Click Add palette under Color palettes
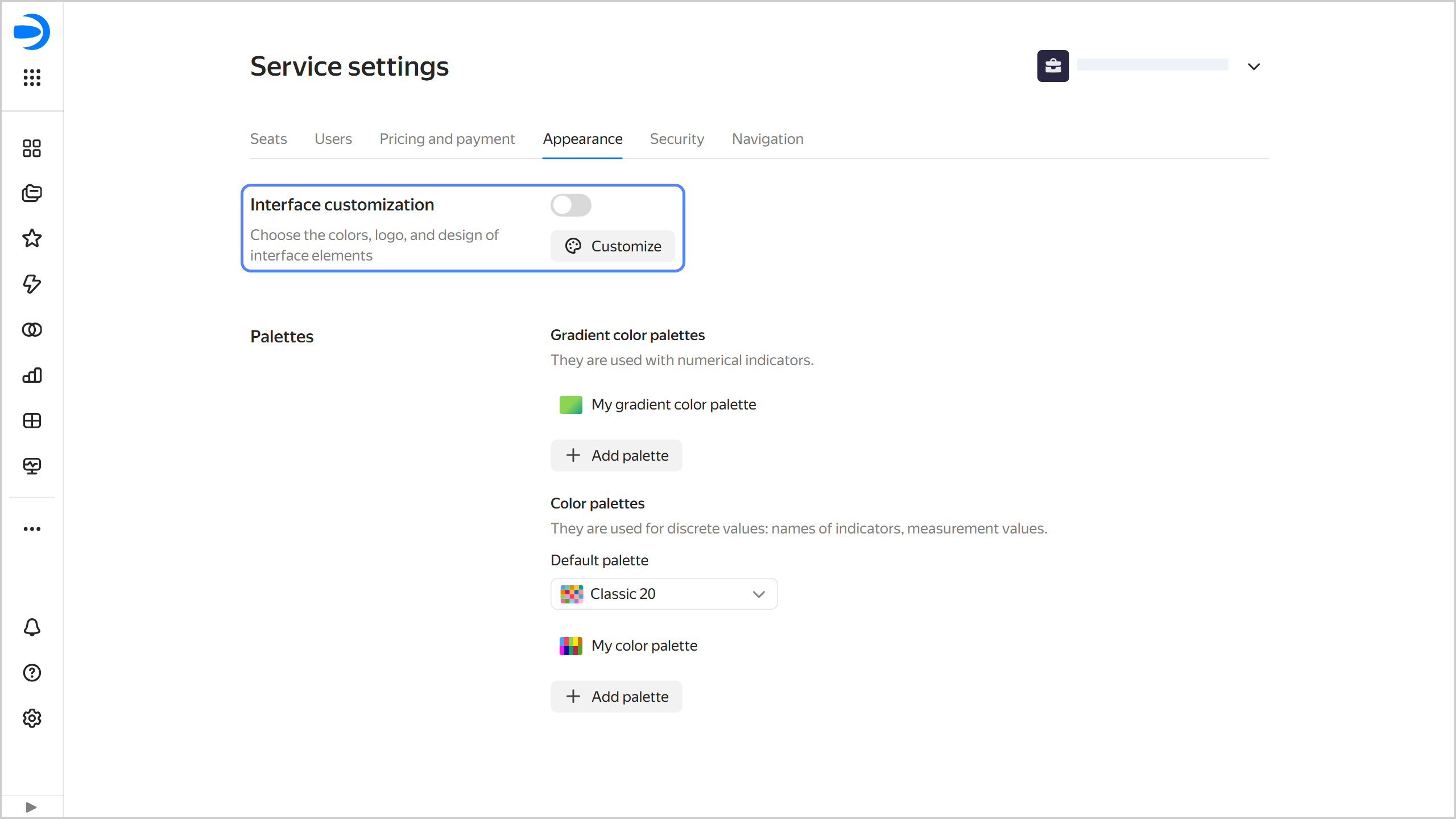 pyautogui.click(x=616, y=697)
